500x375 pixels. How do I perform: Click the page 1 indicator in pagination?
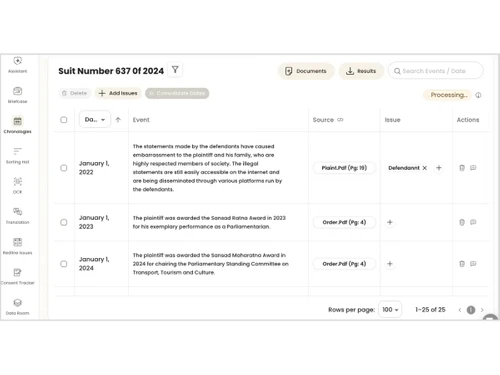471,310
